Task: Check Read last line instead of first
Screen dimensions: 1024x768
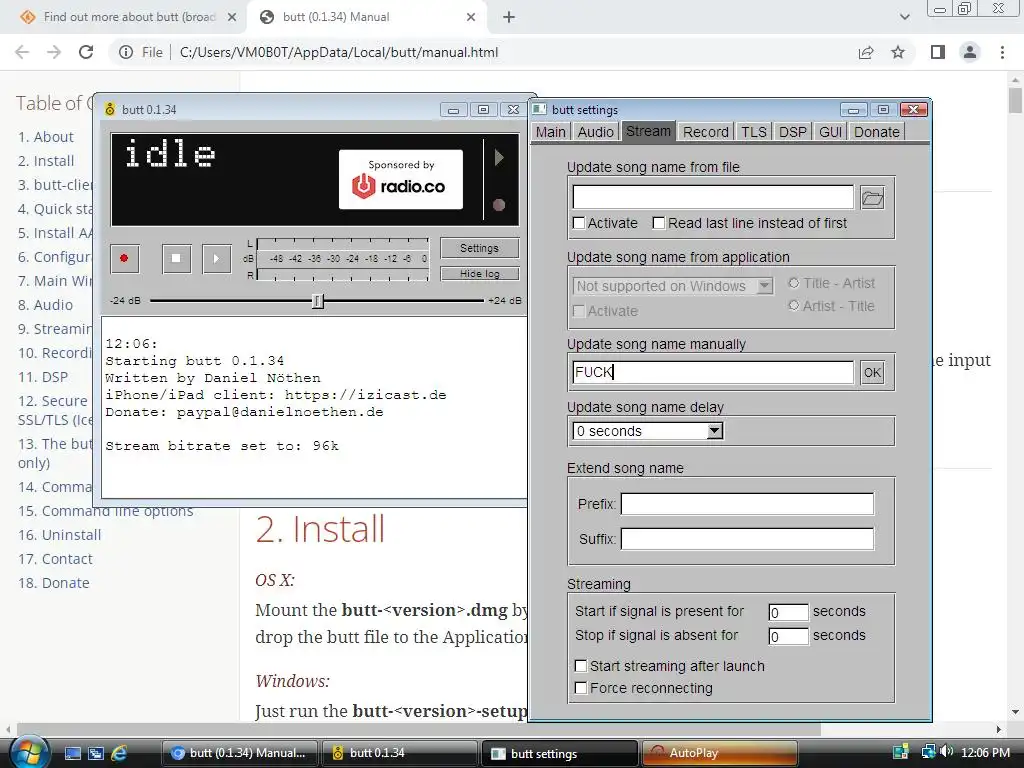Action: point(659,223)
